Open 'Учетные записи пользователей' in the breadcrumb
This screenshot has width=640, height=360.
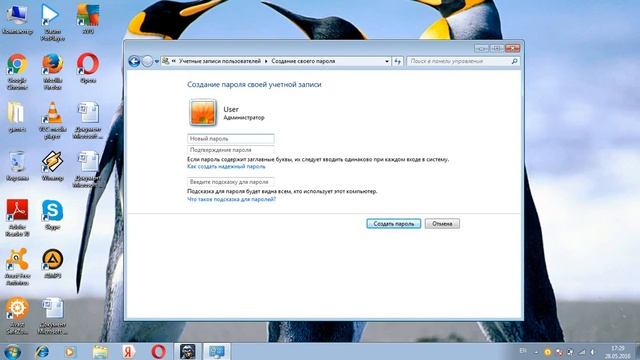[x=220, y=61]
